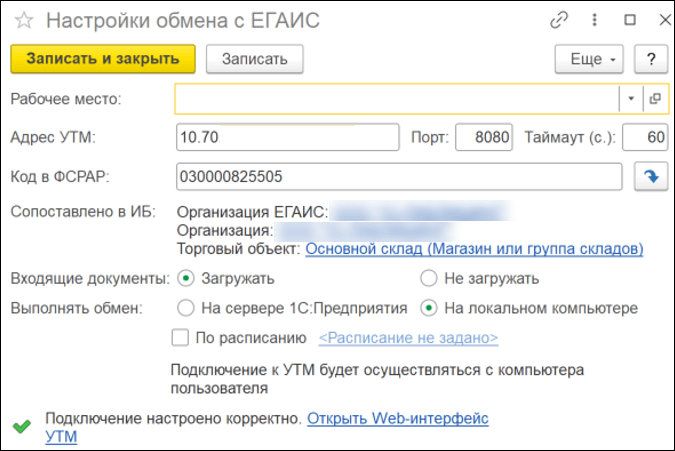
Task: Click the Записать button
Action: [254, 59]
